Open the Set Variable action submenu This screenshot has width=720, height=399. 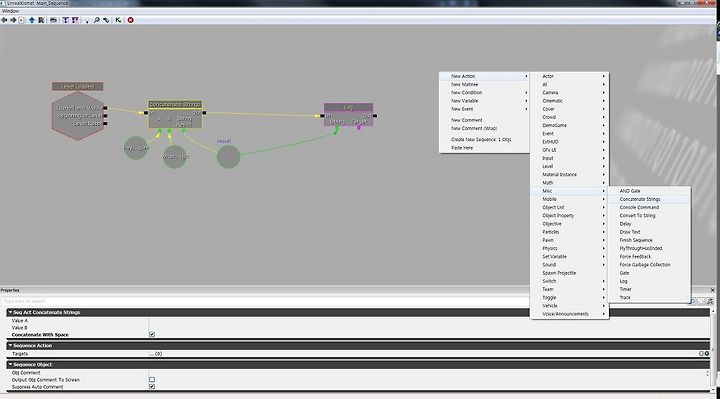pyautogui.click(x=569, y=257)
